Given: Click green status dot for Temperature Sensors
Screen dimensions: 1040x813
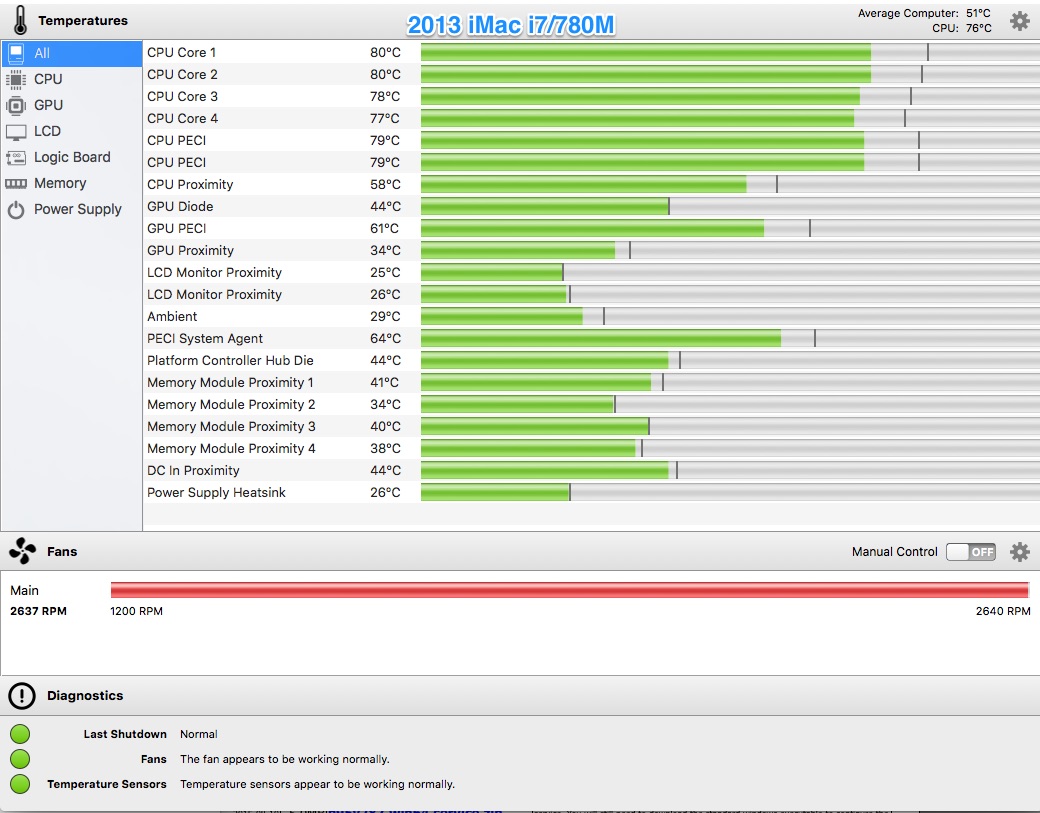Looking at the screenshot, I should (x=20, y=784).
